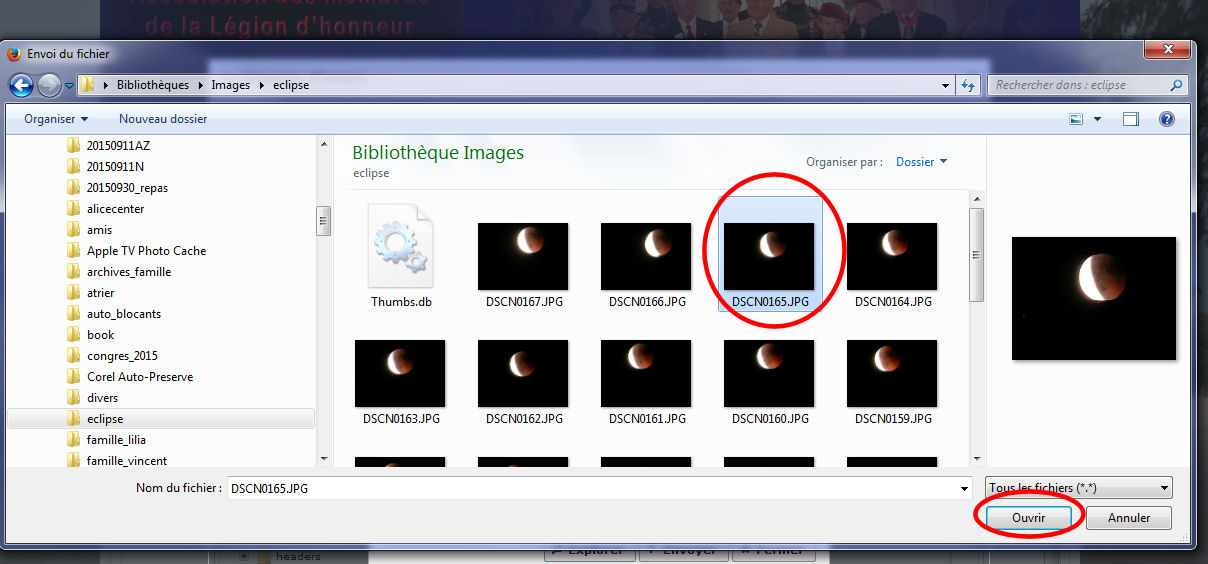Select the auto_blocants folder
The image size is (1208, 564).
tap(123, 313)
